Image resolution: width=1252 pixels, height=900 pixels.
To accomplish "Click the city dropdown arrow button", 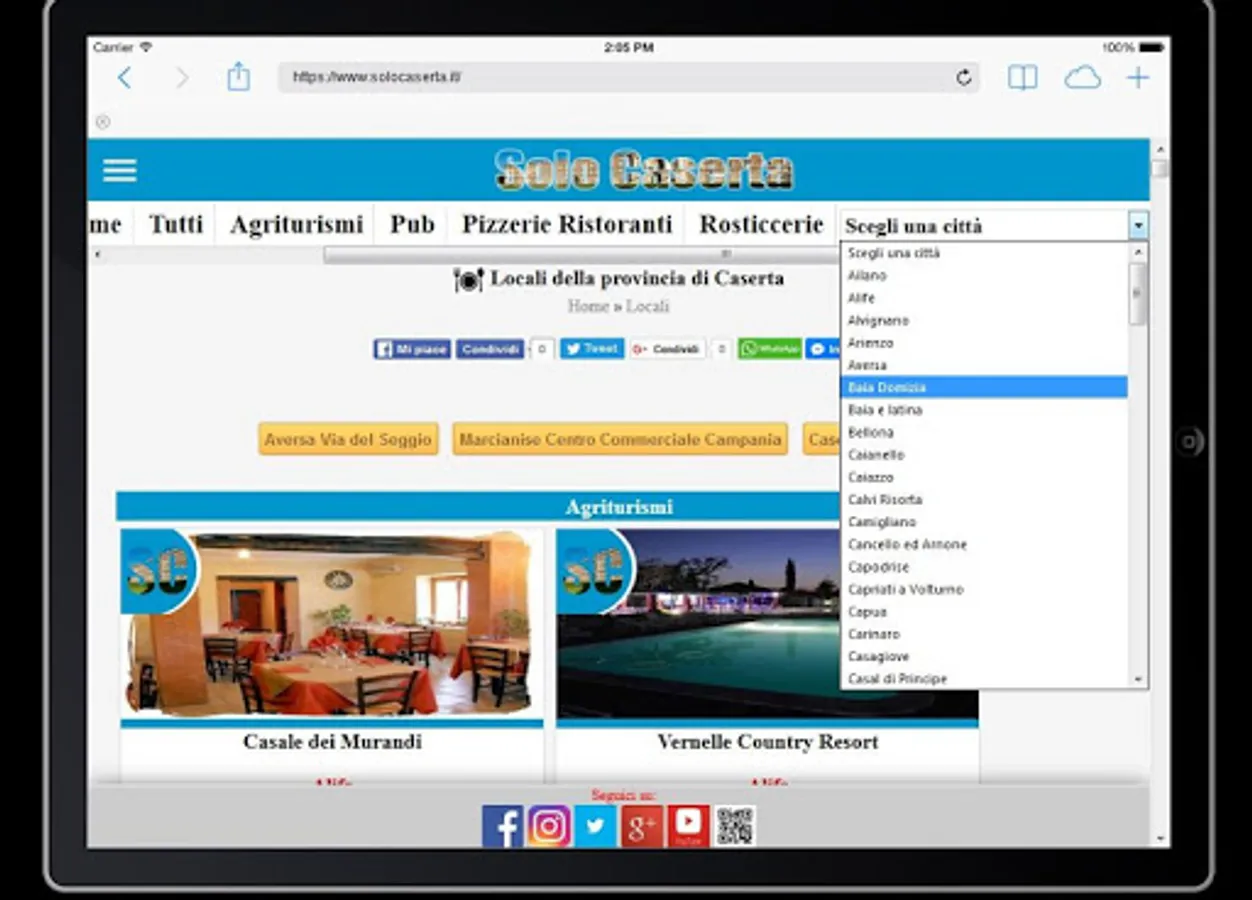I will pos(1138,226).
